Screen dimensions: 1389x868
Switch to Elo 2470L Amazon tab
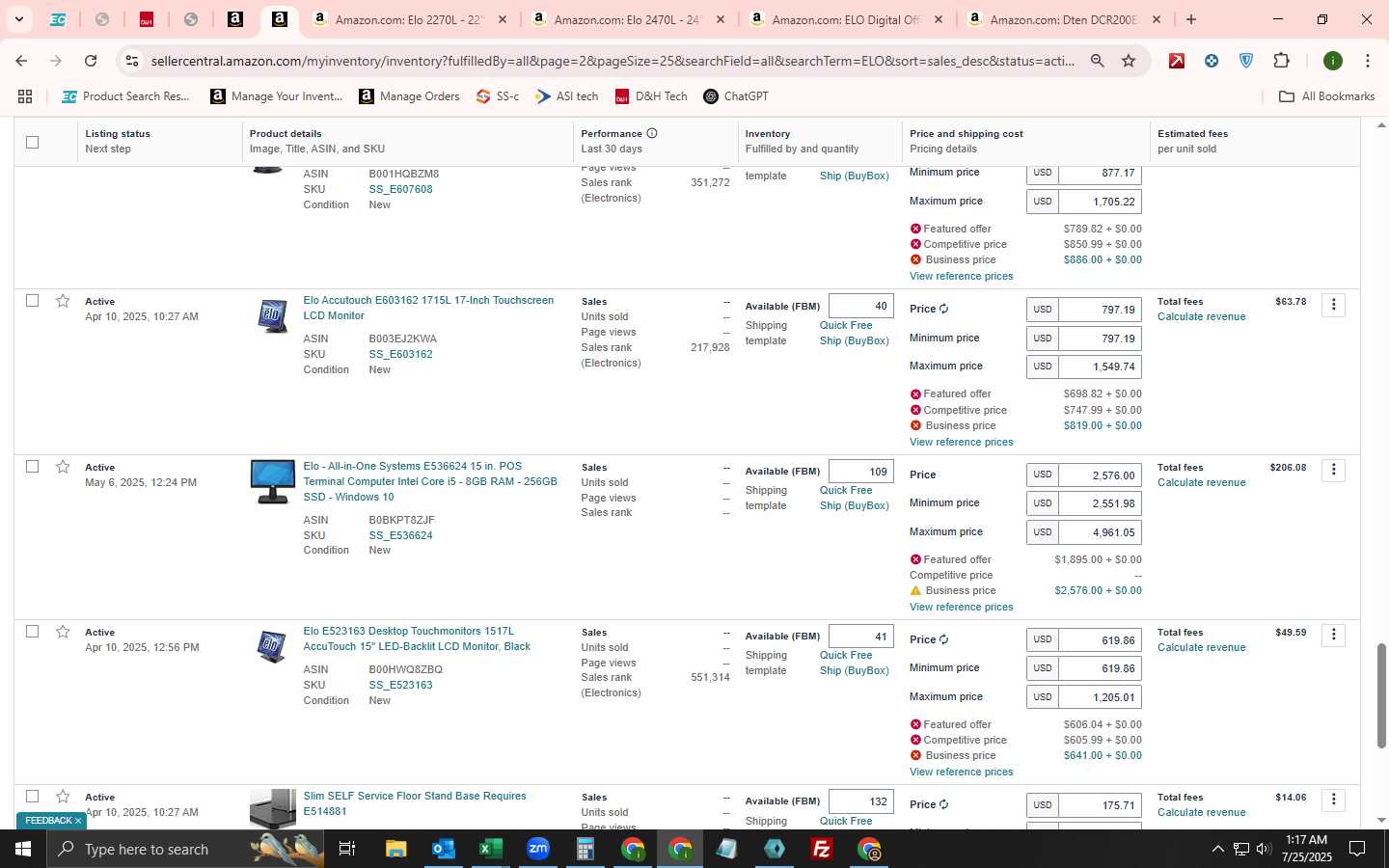(x=628, y=19)
